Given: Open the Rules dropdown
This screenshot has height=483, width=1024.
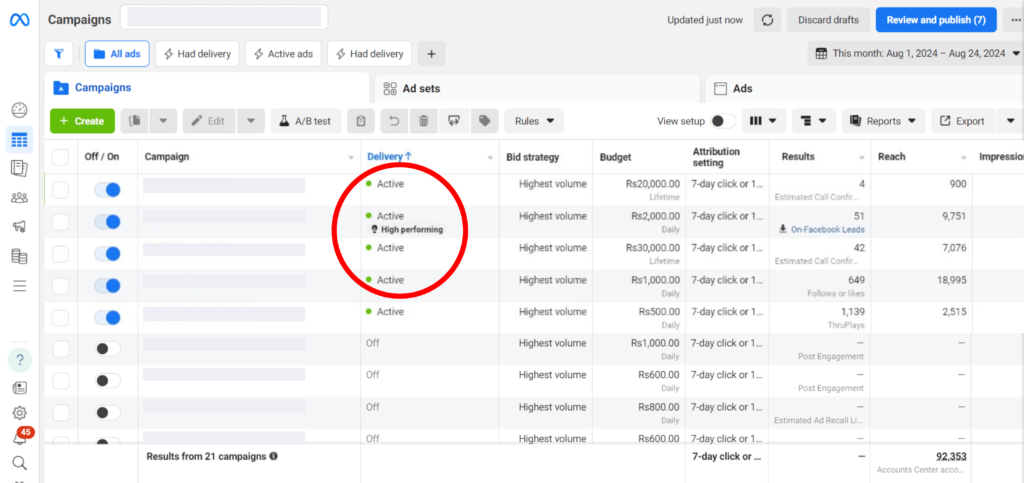Looking at the screenshot, I should (534, 121).
